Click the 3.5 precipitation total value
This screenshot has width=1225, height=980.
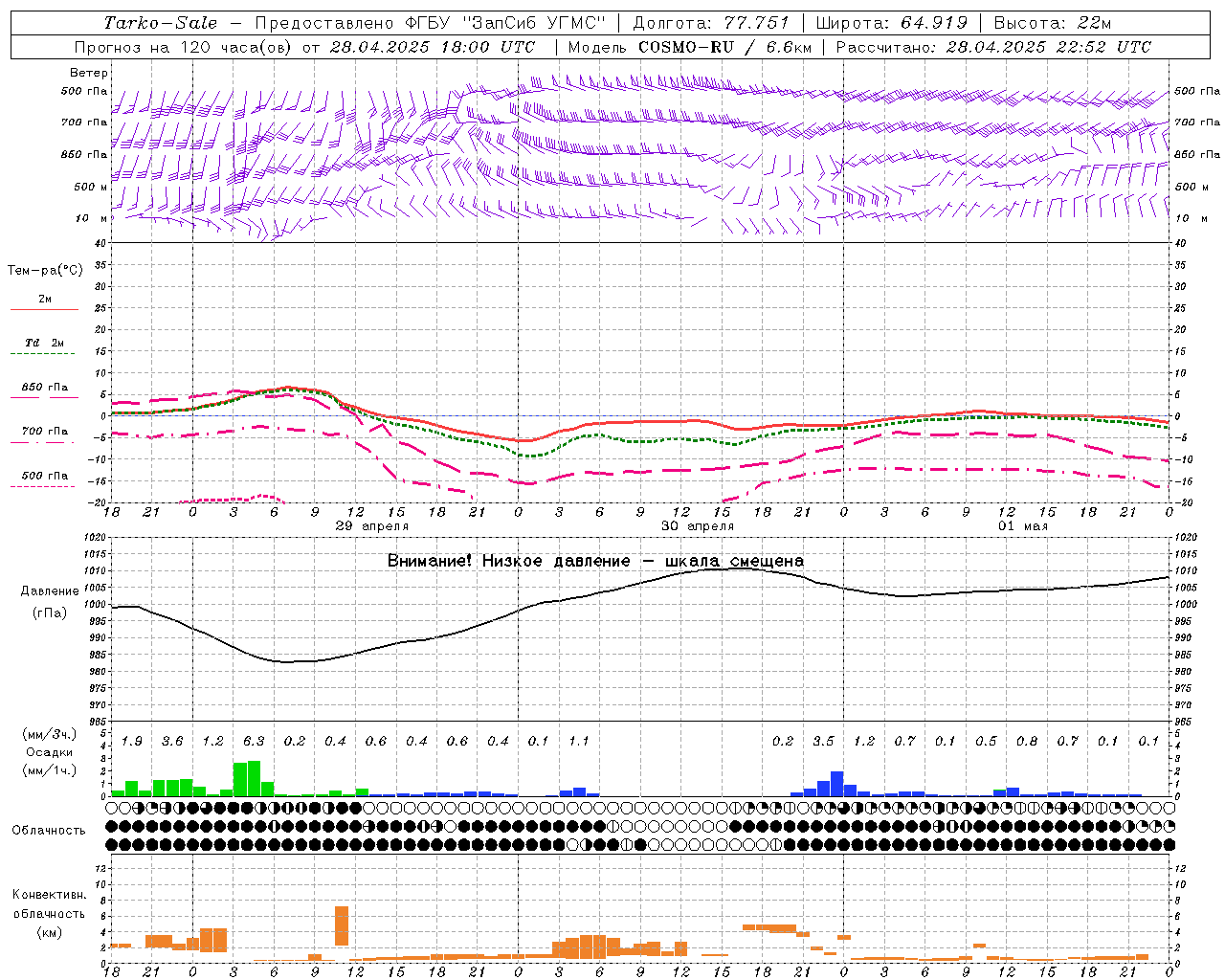coord(823,742)
